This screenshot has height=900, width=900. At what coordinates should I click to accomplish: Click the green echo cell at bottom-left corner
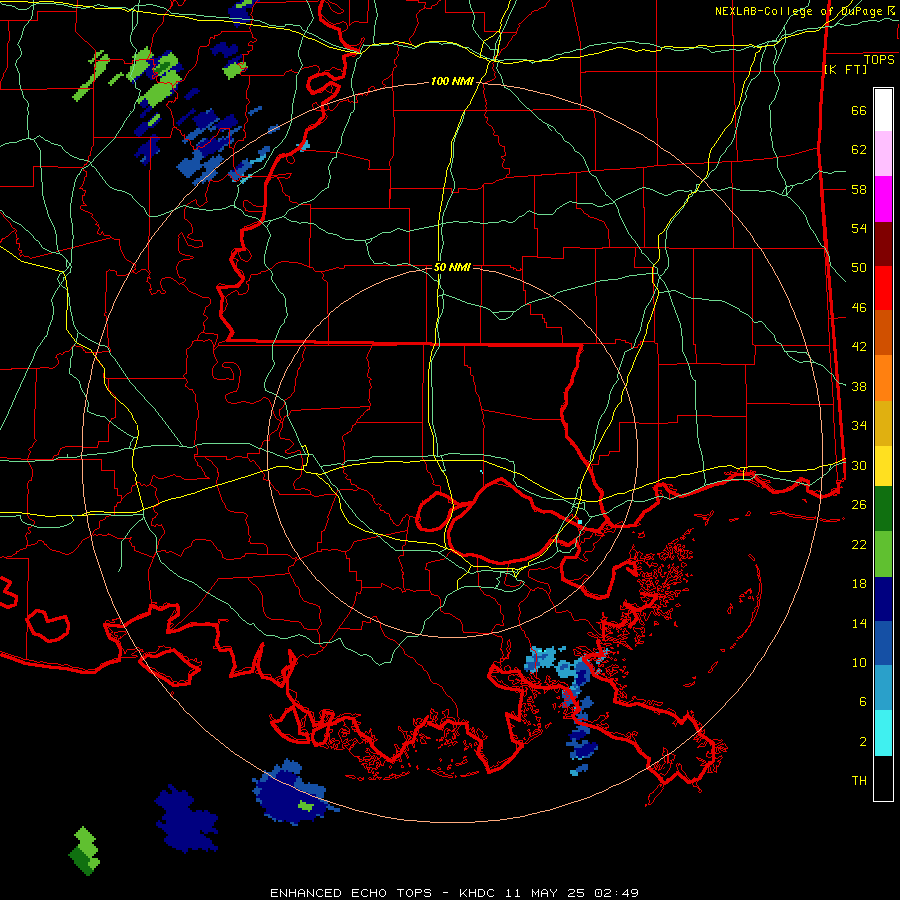click(84, 851)
